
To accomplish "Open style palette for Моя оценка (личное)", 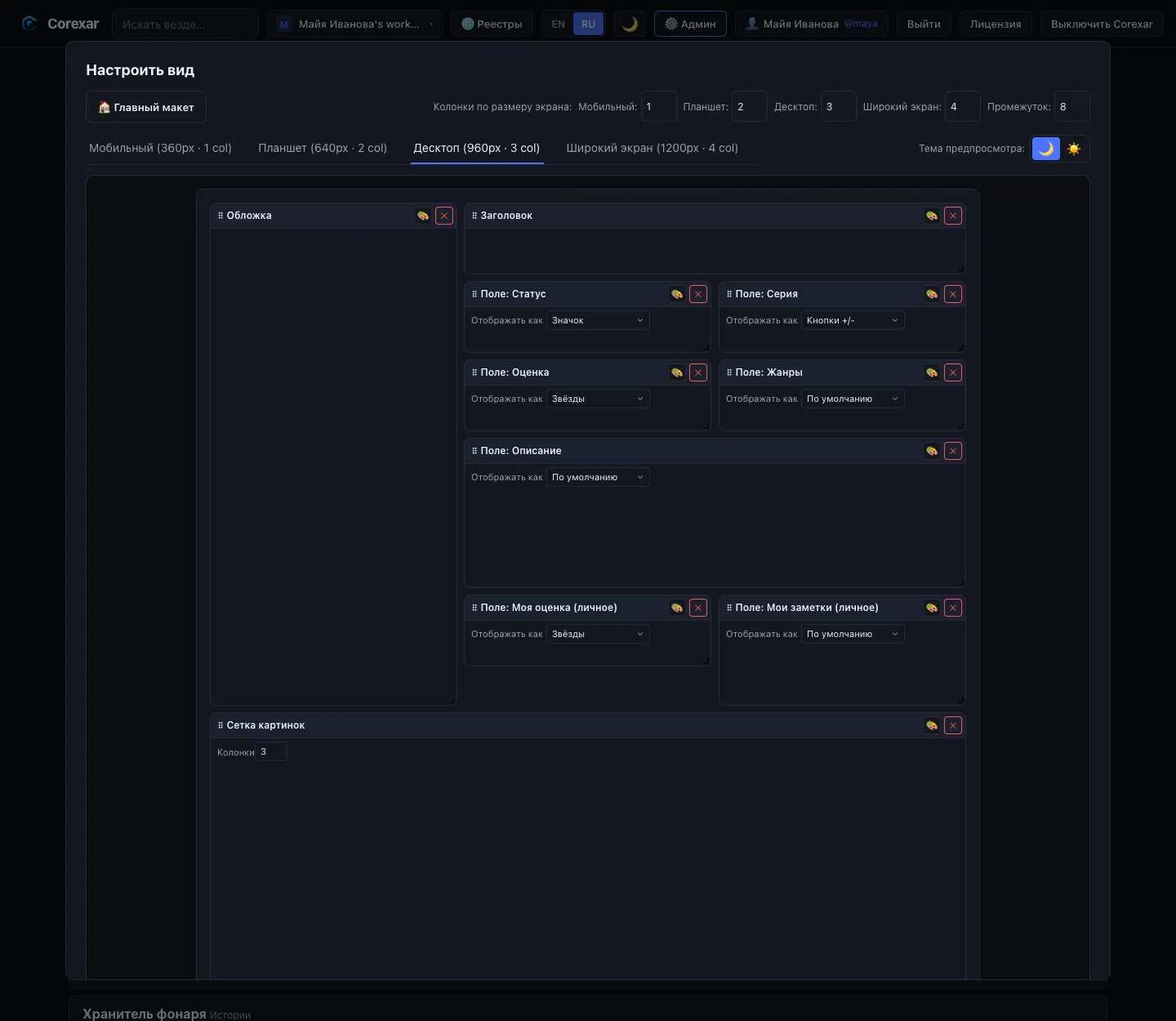I will tap(677, 608).
